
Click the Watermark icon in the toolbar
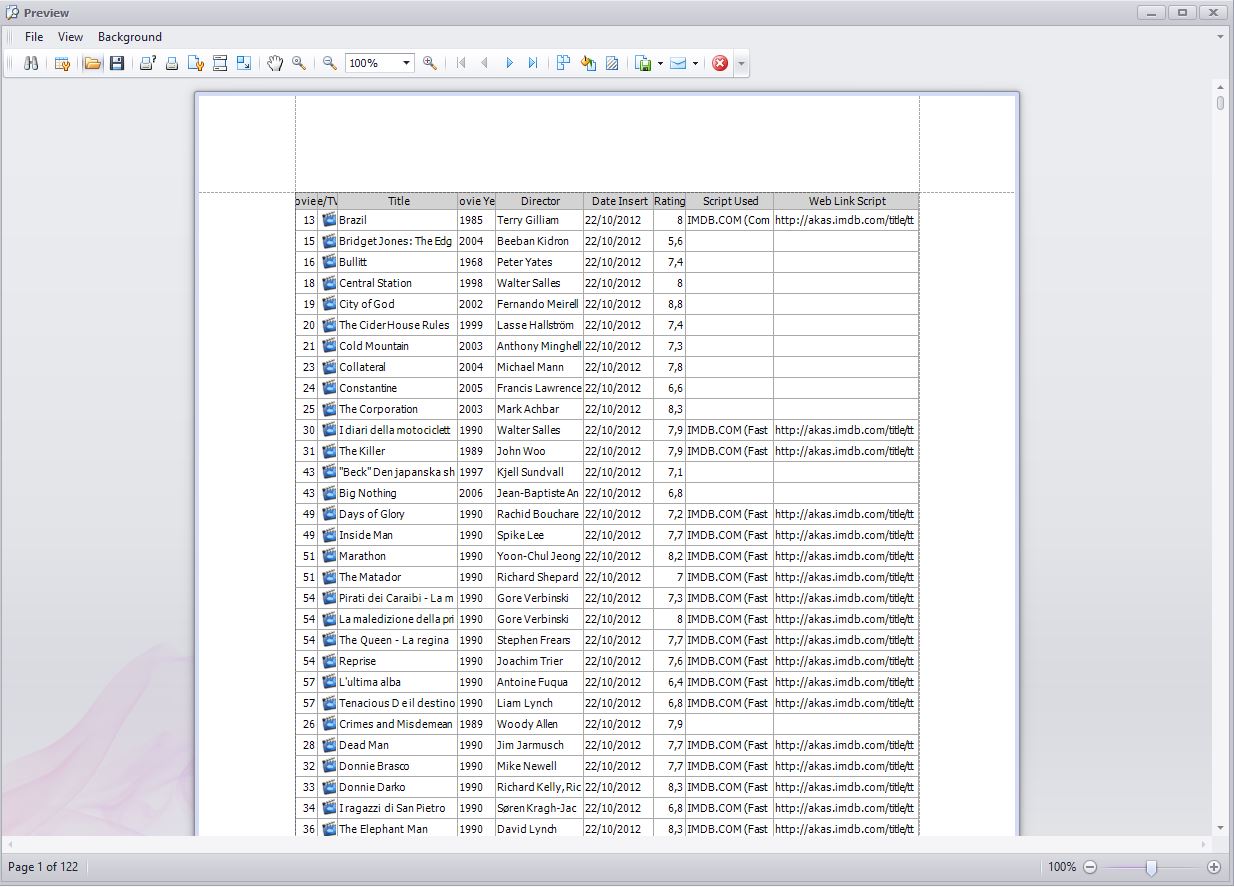point(612,63)
